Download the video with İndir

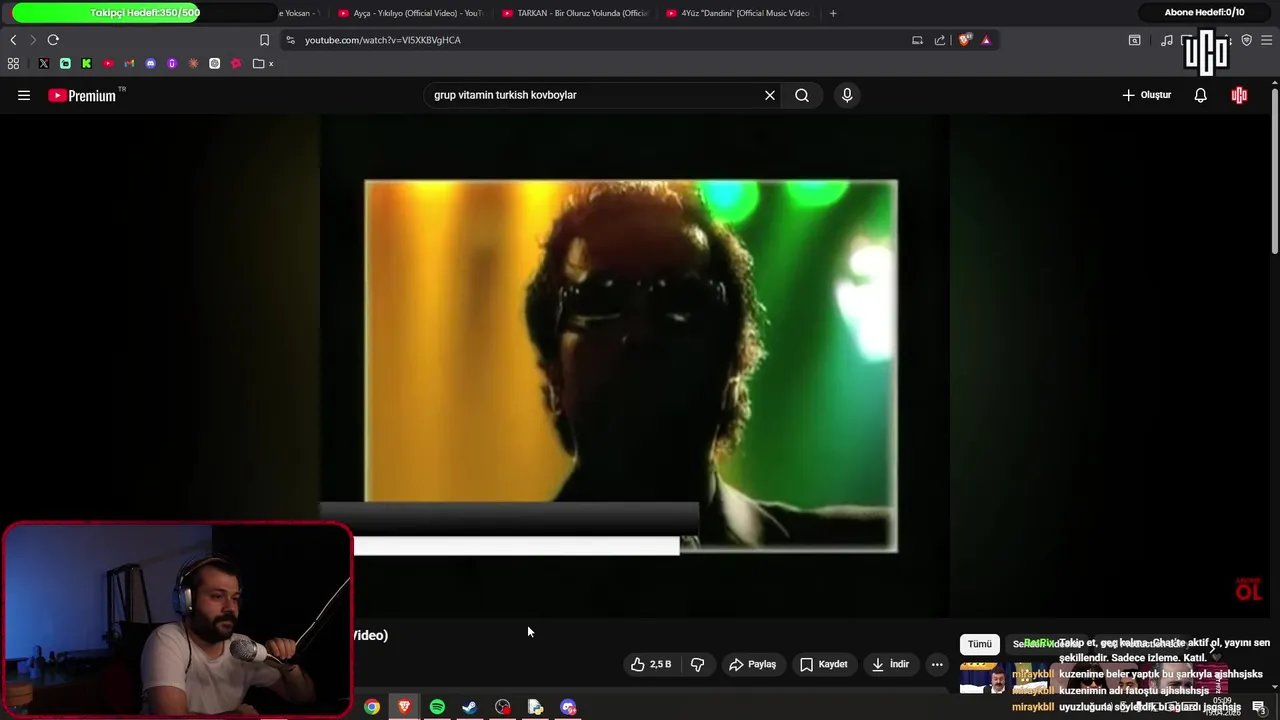890,664
